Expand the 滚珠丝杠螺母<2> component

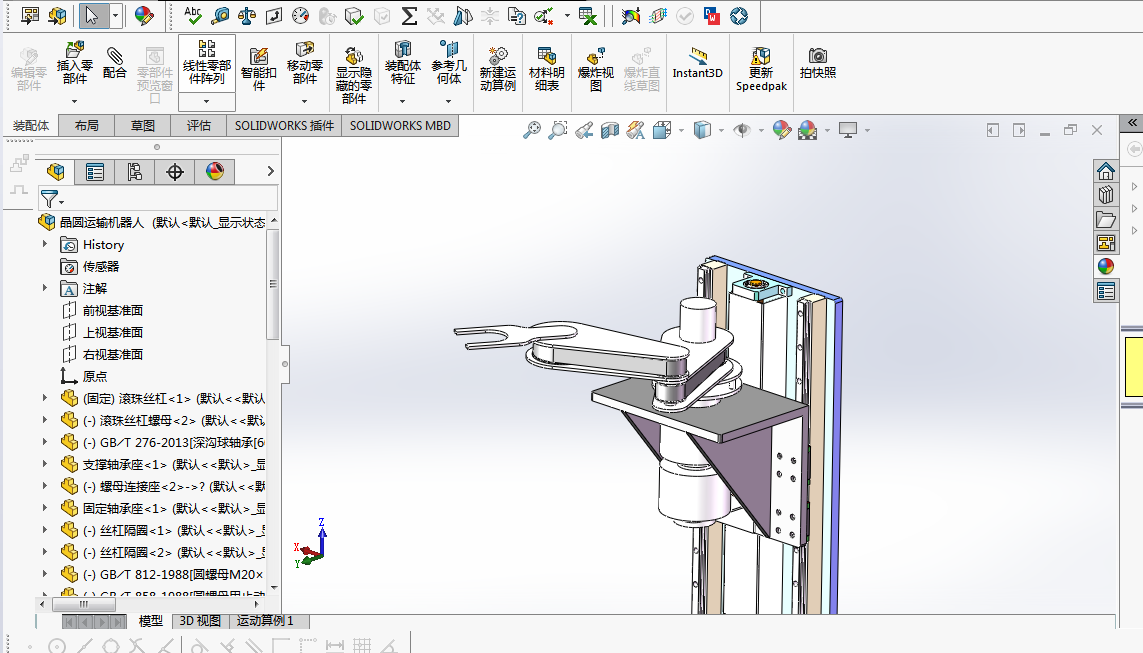44,420
